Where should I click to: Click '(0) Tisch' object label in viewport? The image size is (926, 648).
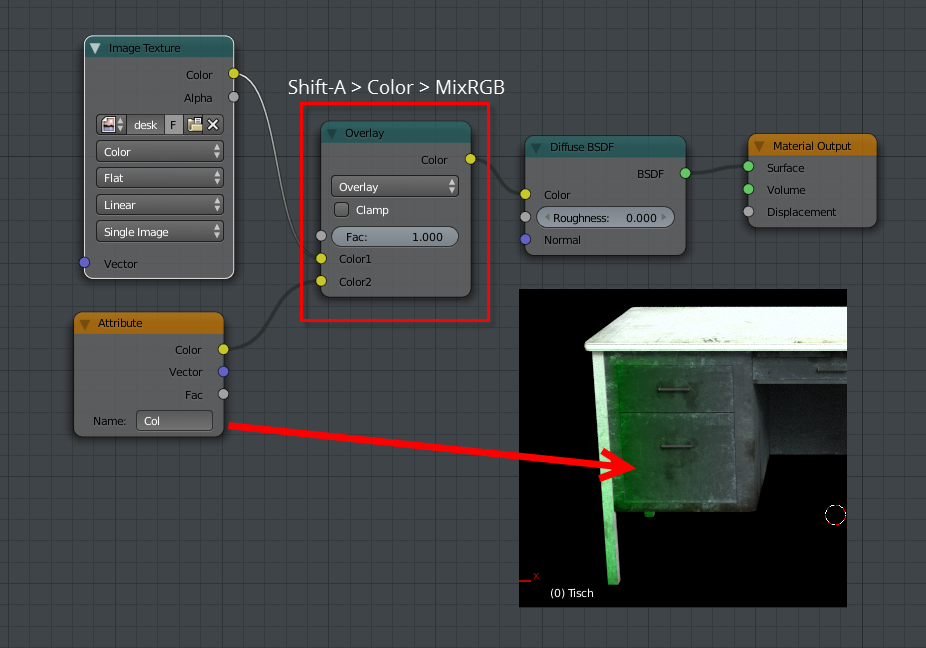(x=572, y=593)
